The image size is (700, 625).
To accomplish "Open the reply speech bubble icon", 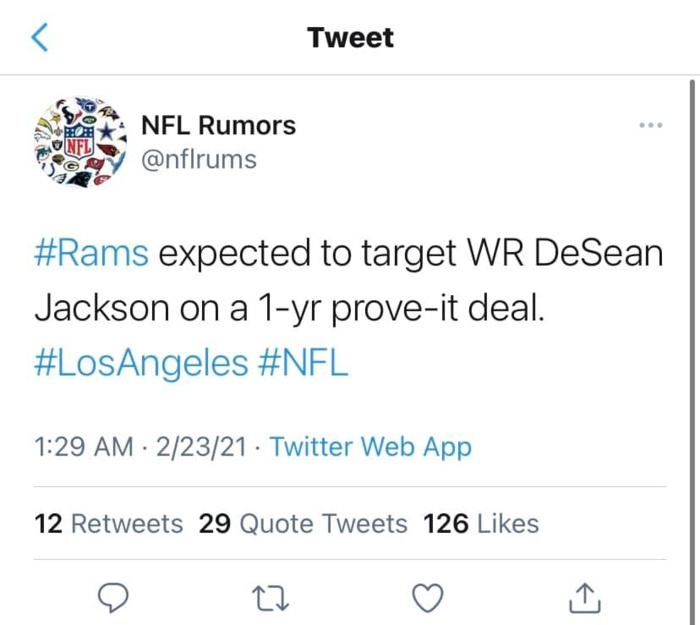I will point(115,597).
